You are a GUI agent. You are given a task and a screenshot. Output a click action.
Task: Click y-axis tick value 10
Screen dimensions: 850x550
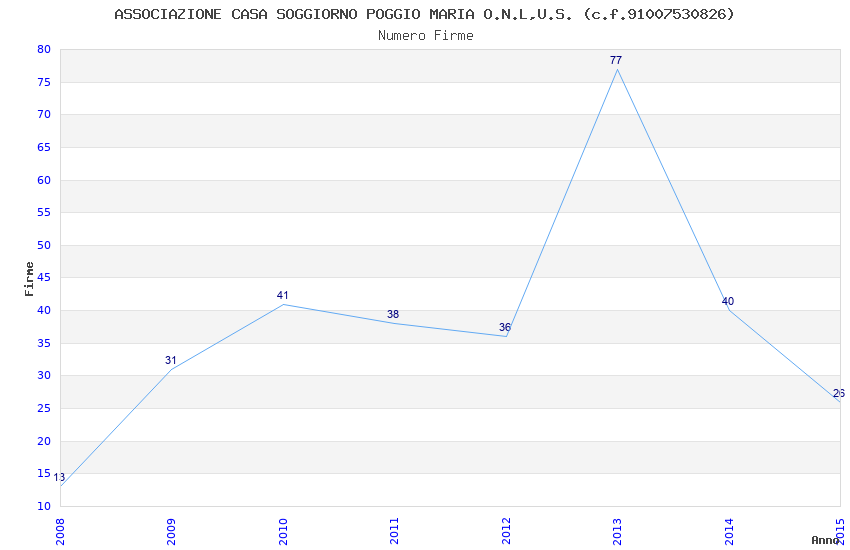(44, 507)
